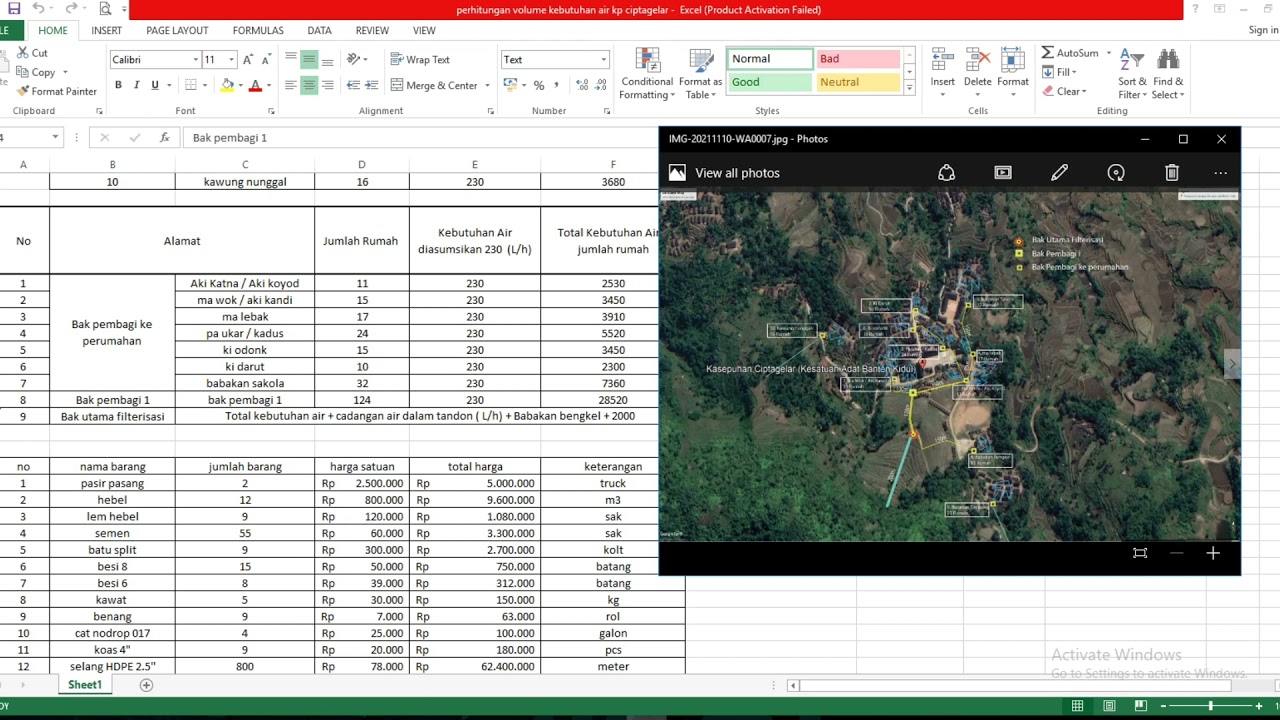Open the font size dropdown
Image resolution: width=1280 pixels, height=720 pixels.
231,60
